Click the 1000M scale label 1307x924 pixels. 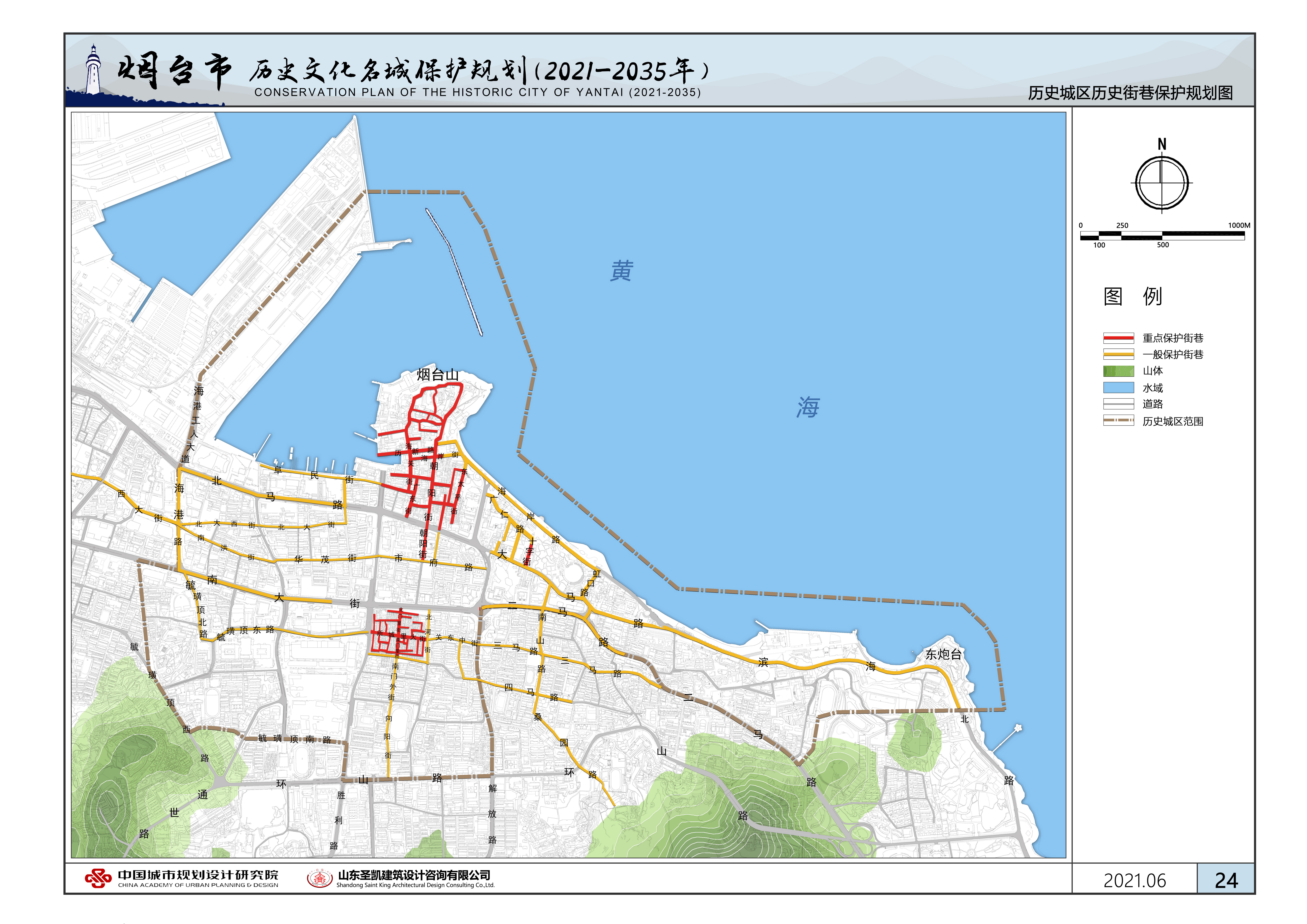pos(1239,225)
